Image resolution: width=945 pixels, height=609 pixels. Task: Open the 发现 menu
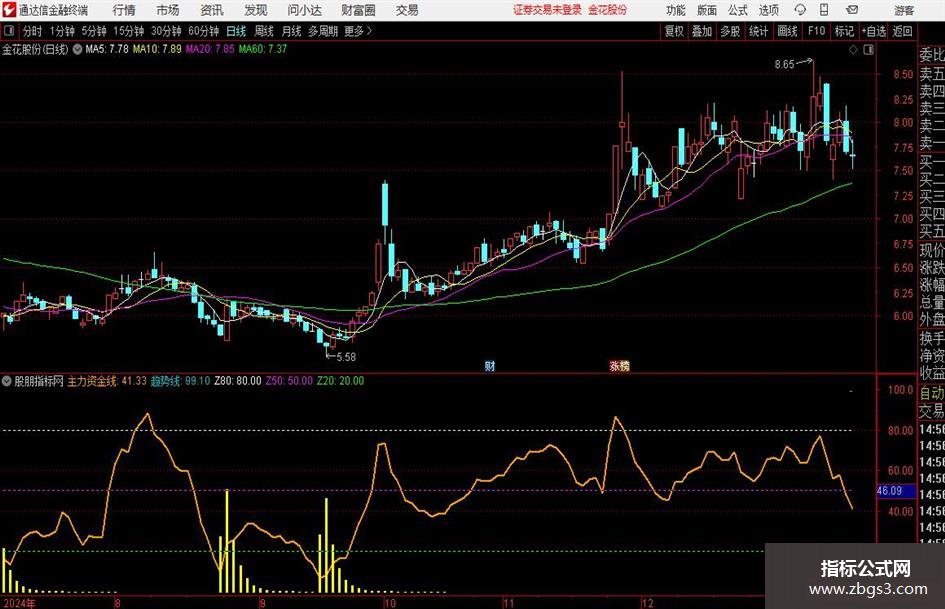coord(256,10)
